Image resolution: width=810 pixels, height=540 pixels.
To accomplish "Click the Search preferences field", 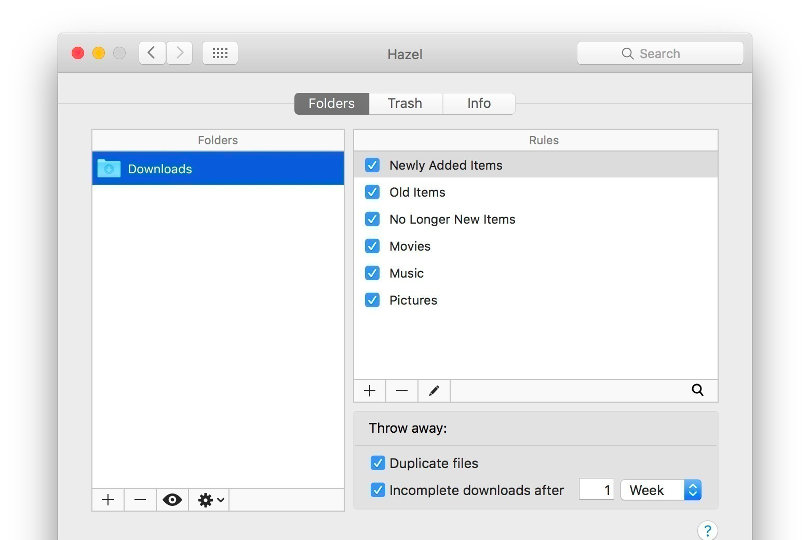I will (x=660, y=53).
